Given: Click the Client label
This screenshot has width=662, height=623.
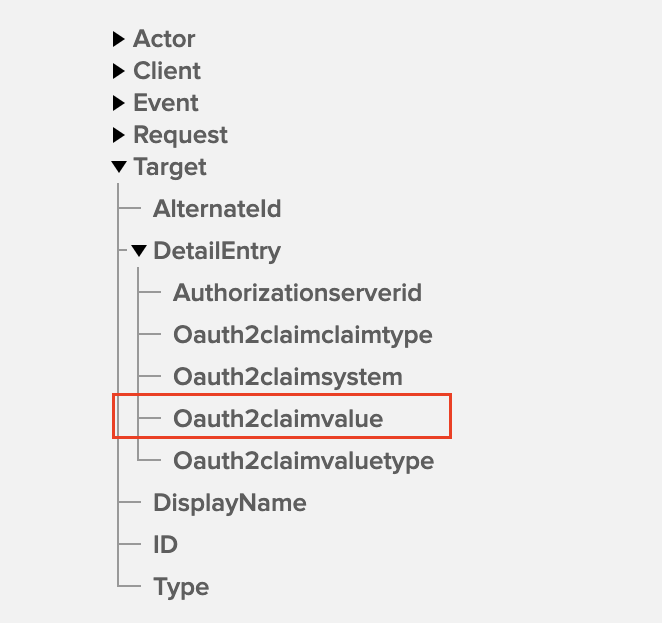Looking at the screenshot, I should point(167,72).
